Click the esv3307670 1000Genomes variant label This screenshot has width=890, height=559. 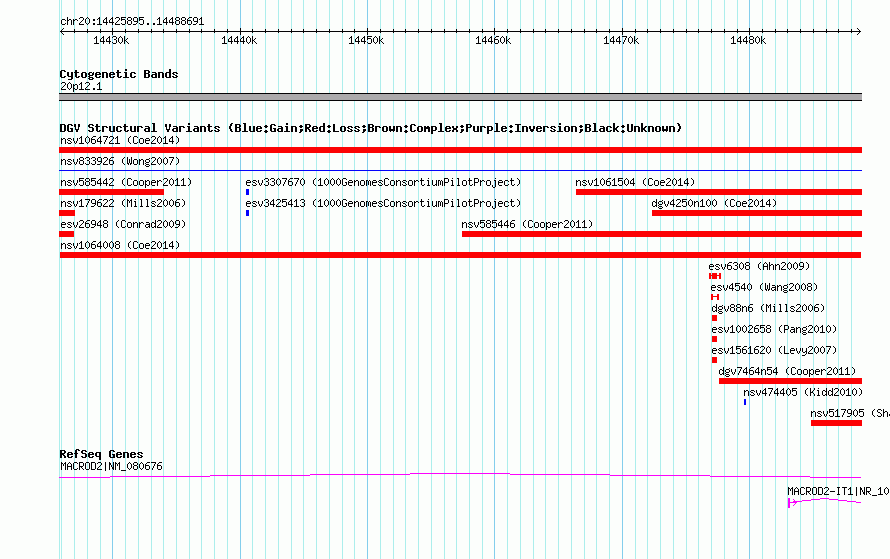383,182
